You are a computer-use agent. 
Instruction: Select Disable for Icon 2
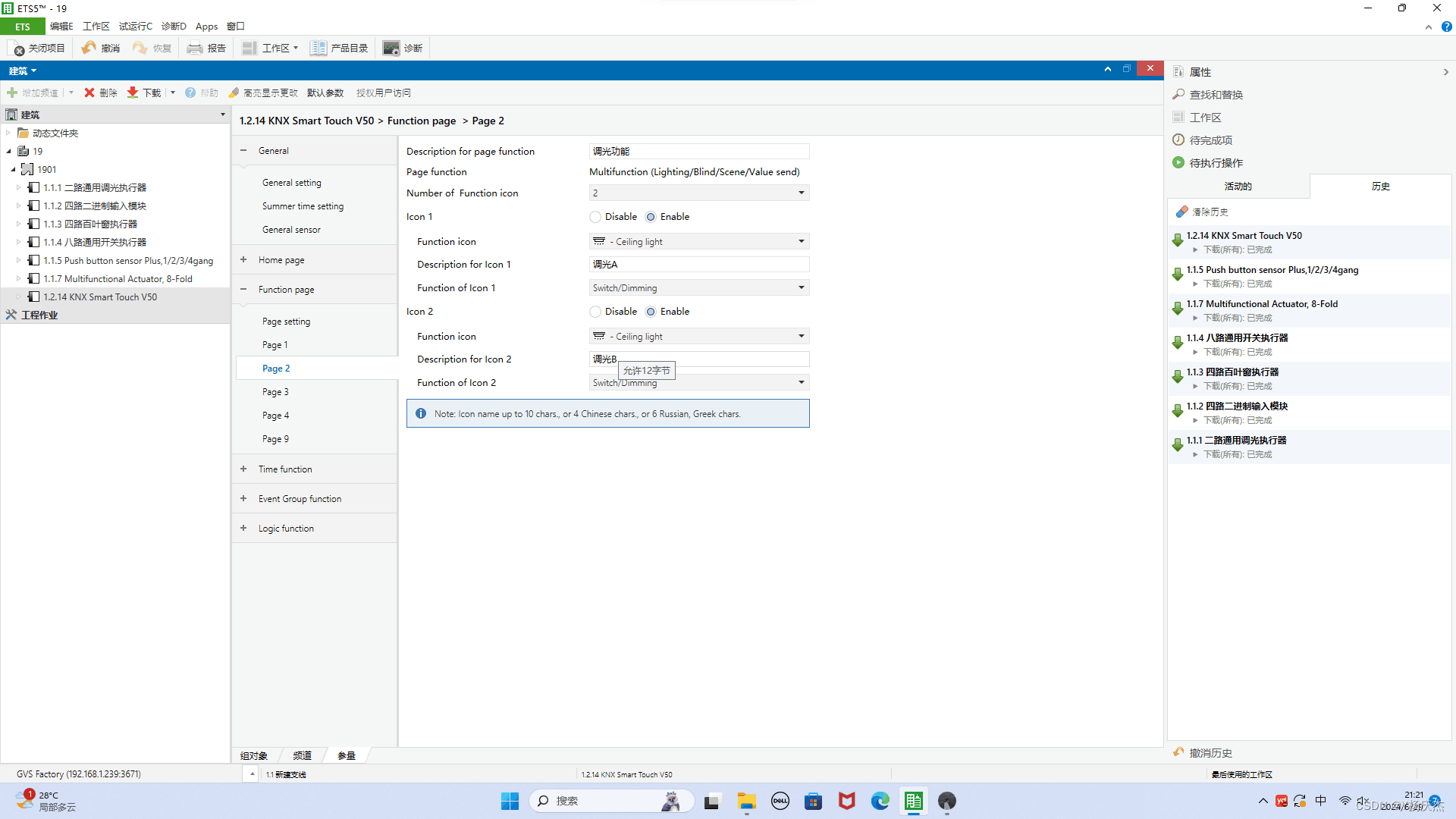click(595, 312)
